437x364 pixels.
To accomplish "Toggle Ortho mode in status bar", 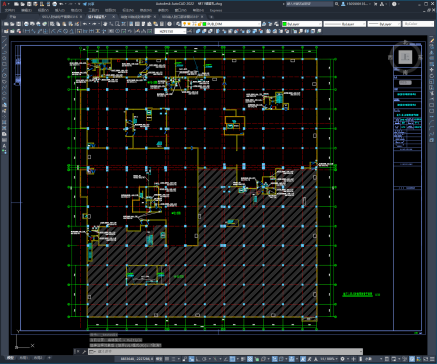I will point(198,359).
